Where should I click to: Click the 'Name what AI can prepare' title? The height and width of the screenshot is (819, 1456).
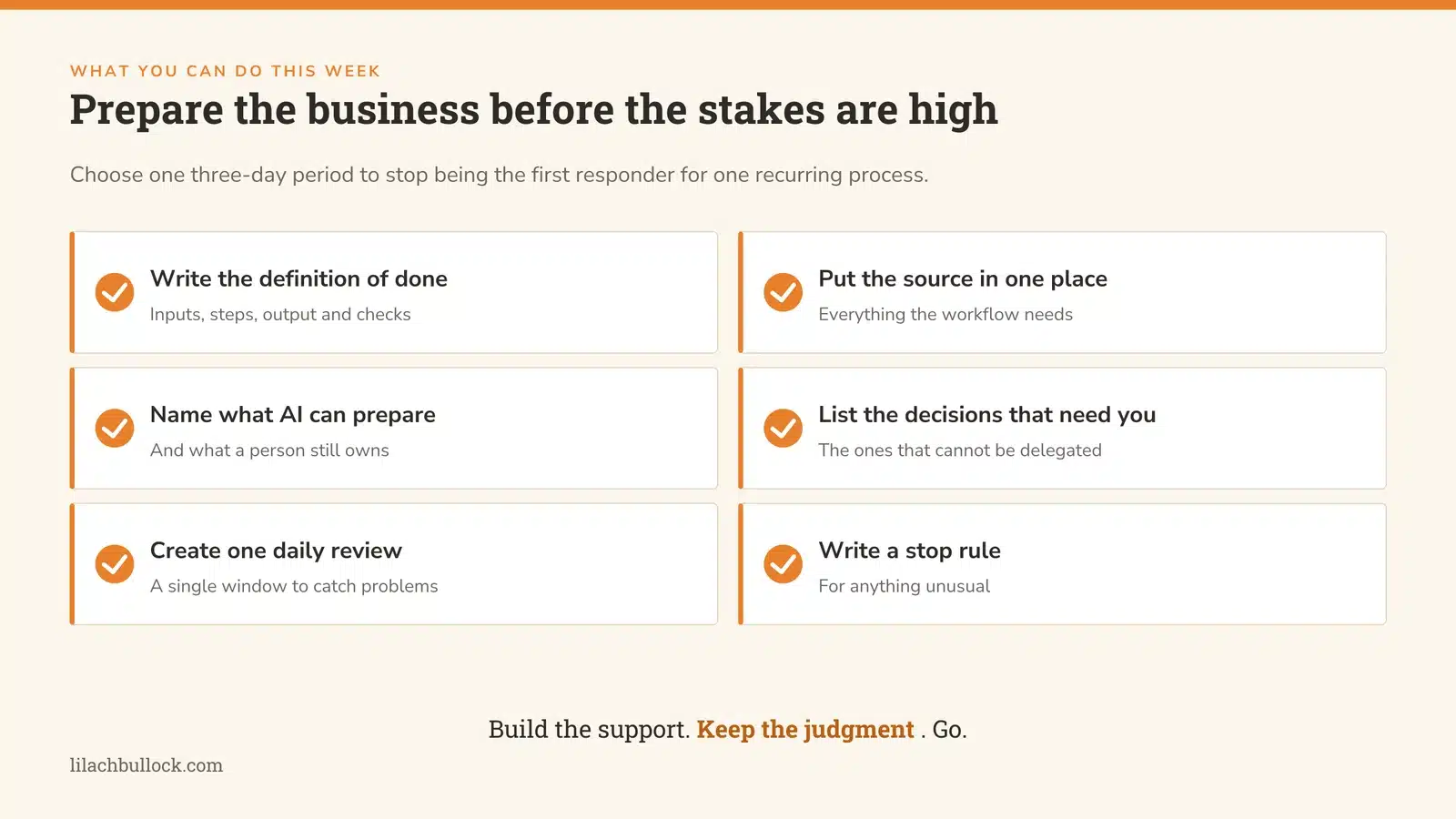pos(293,415)
